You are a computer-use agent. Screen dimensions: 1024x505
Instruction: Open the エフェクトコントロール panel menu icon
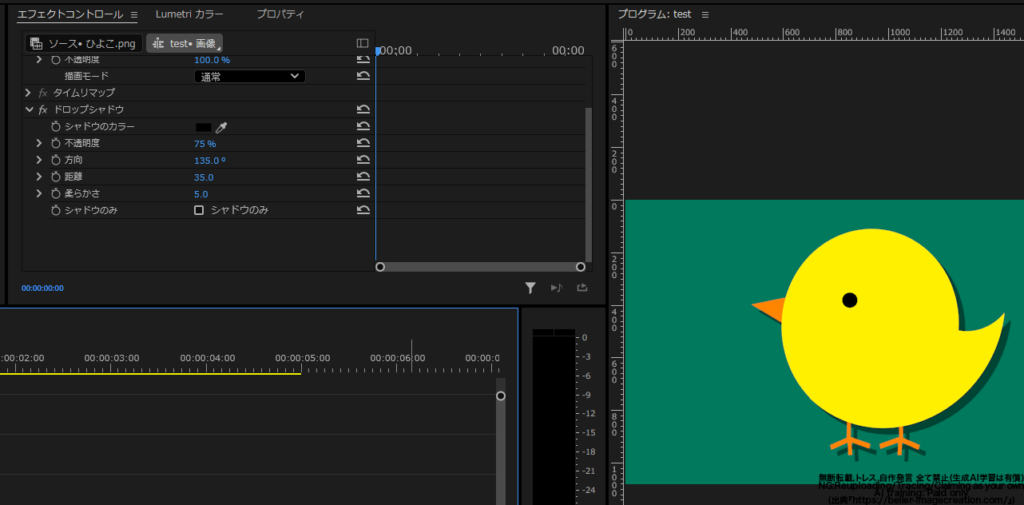tap(134, 14)
